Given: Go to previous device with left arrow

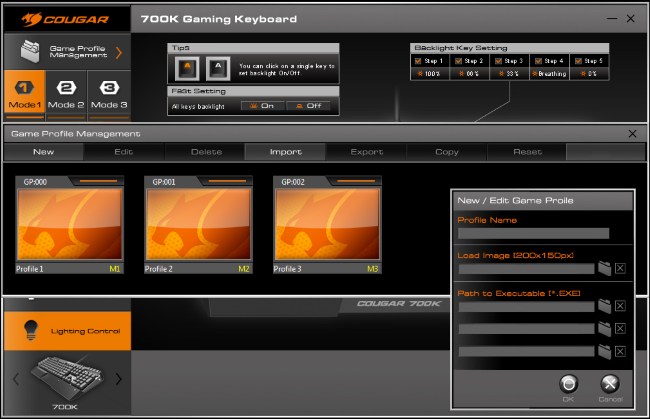Looking at the screenshot, I should [x=16, y=379].
